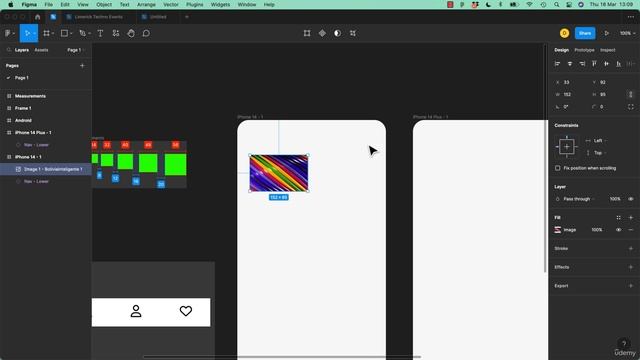Open the Object menu
The height and width of the screenshot is (360, 640).
(x=104, y=4)
